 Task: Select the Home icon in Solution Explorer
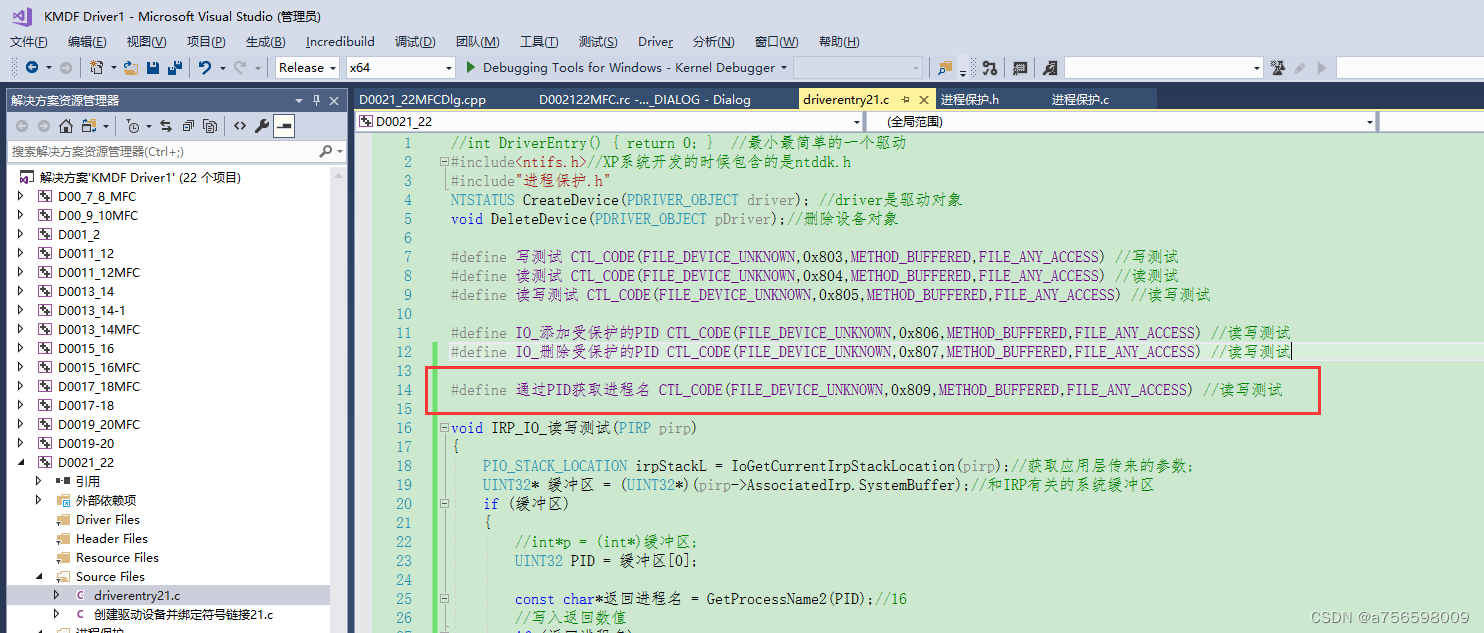coord(66,127)
